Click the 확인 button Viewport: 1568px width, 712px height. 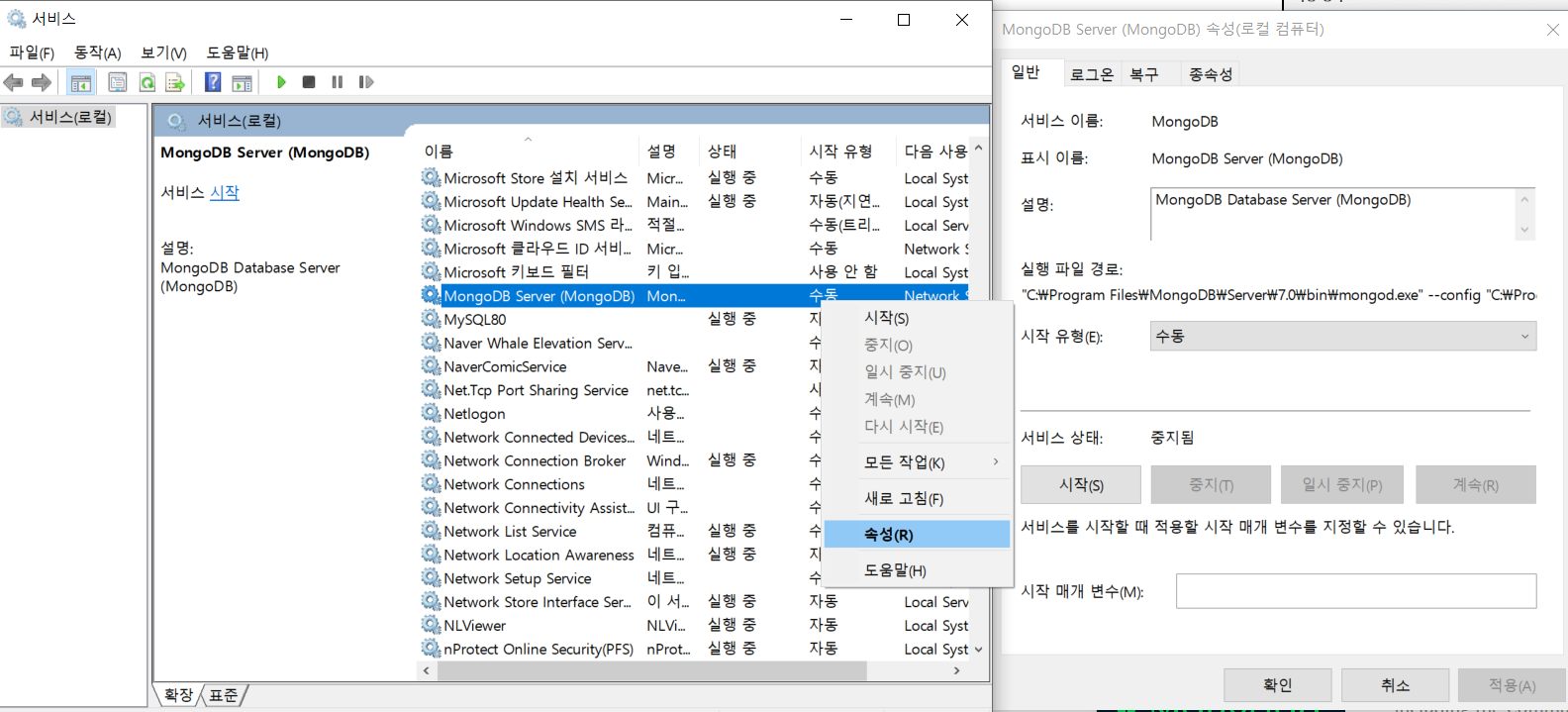coord(1278,685)
